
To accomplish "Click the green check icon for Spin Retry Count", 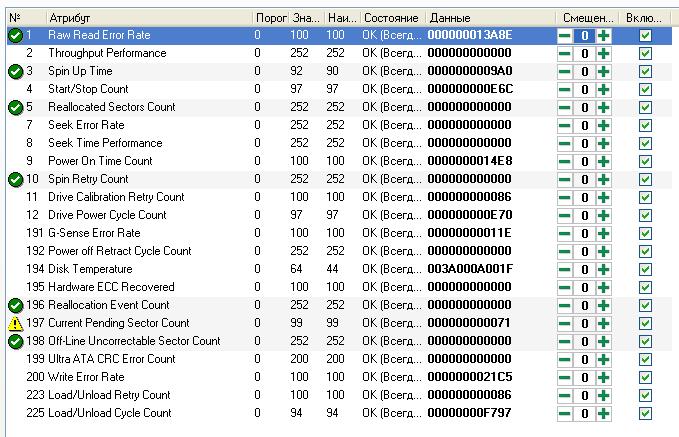I will pos(15,179).
